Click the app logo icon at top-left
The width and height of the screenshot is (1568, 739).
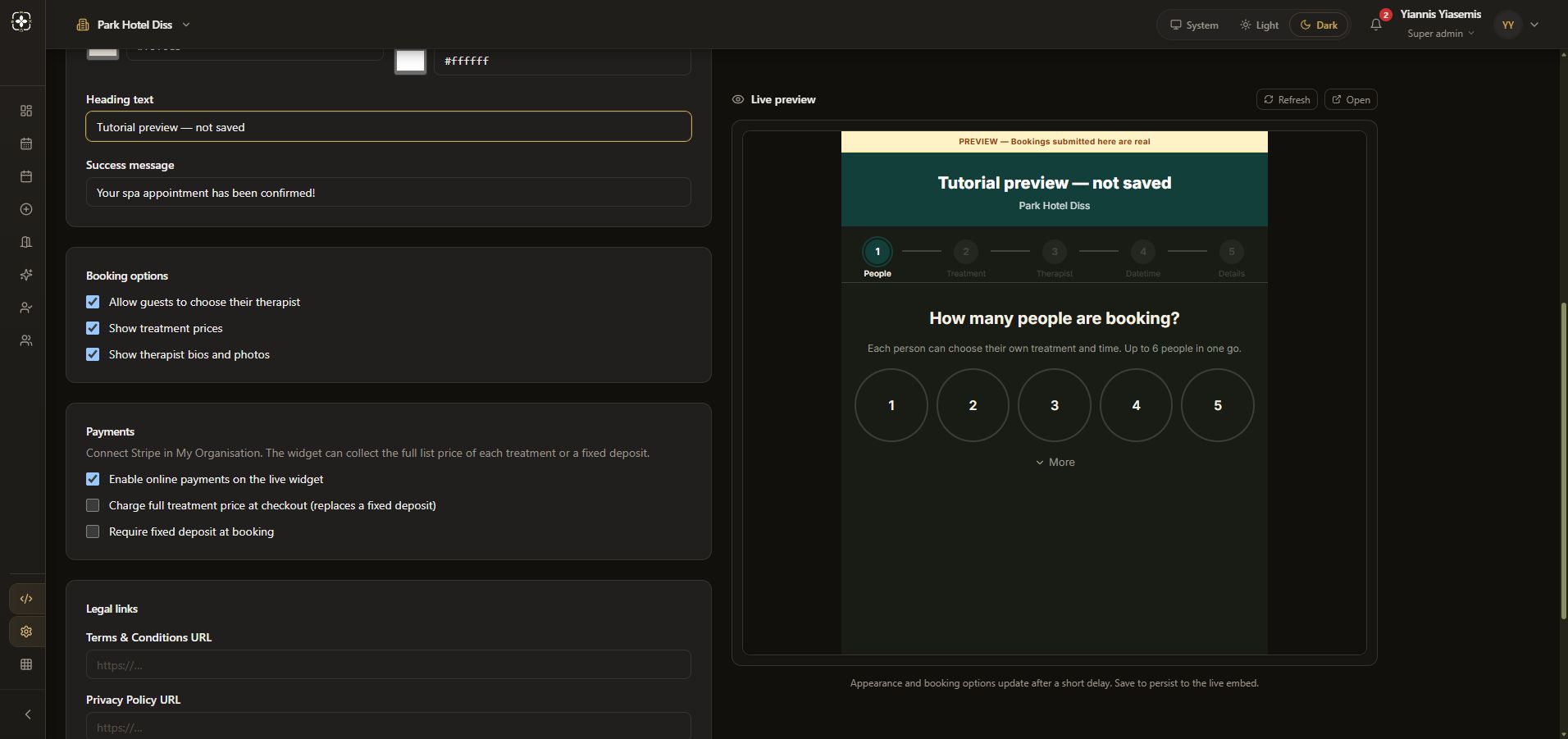click(x=22, y=22)
